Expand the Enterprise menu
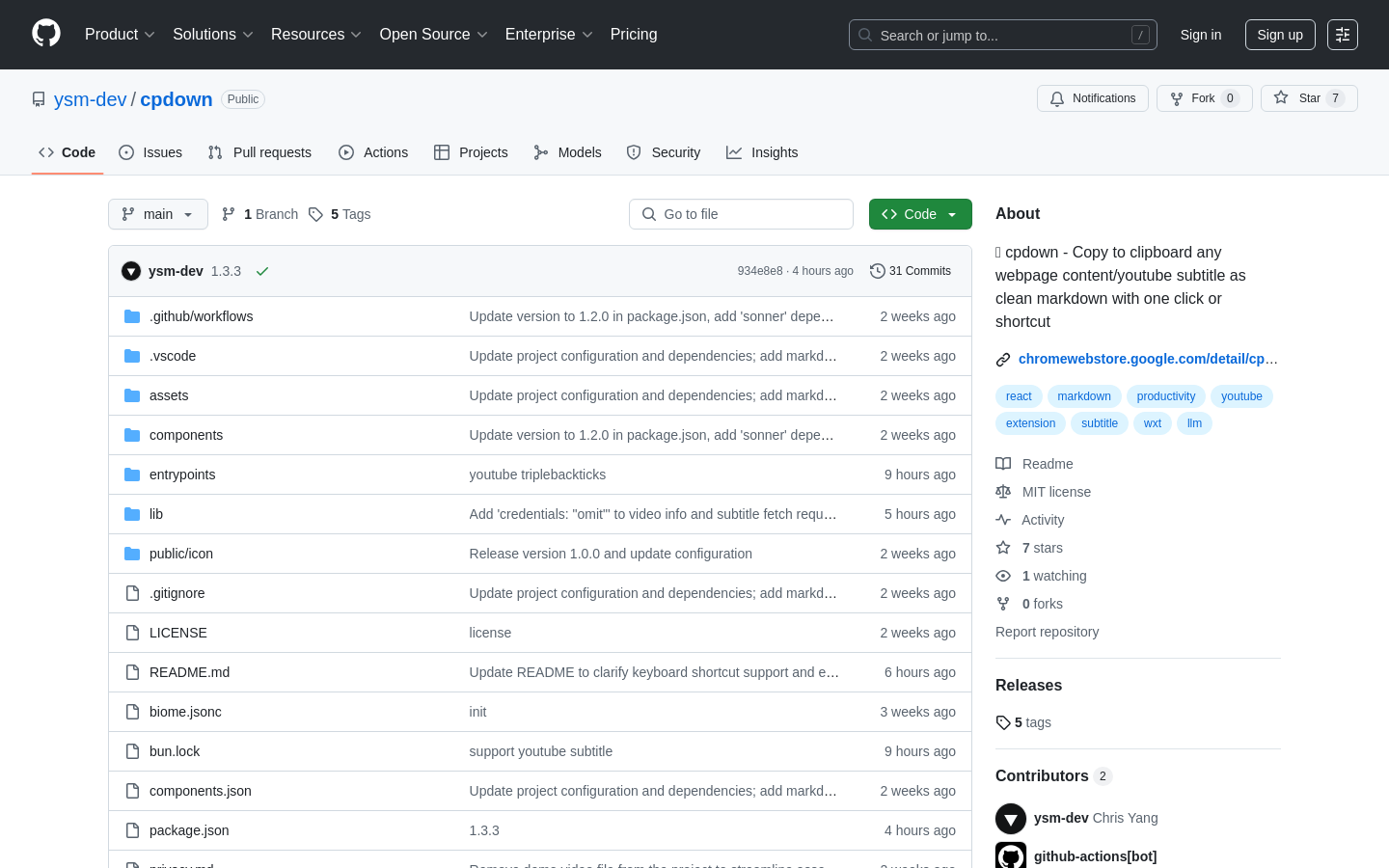Viewport: 1389px width, 868px height. (x=549, y=35)
